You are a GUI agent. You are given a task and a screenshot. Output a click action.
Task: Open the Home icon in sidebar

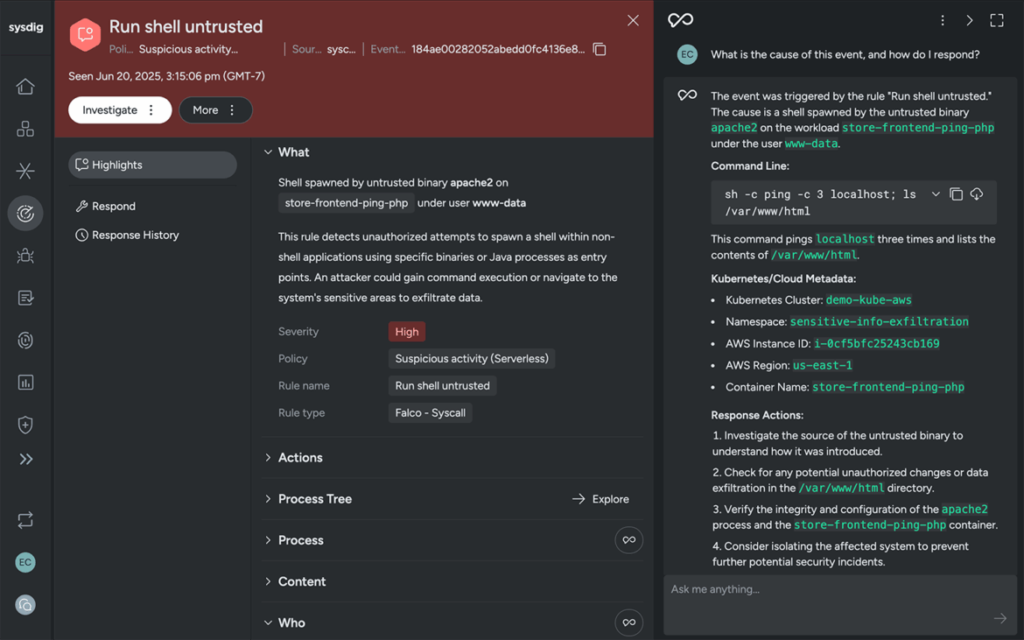pyautogui.click(x=25, y=86)
